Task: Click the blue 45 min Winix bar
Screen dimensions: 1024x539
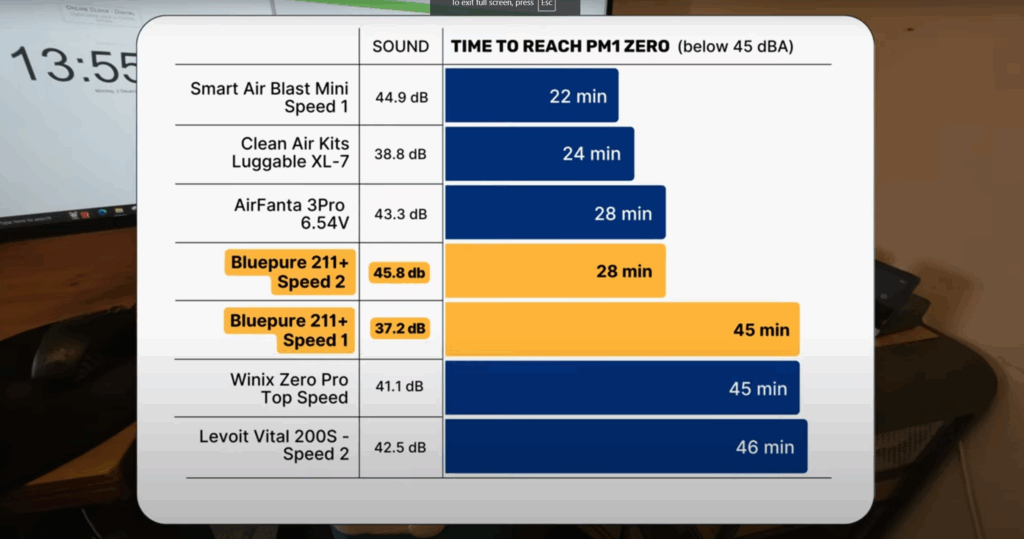Action: (x=622, y=387)
